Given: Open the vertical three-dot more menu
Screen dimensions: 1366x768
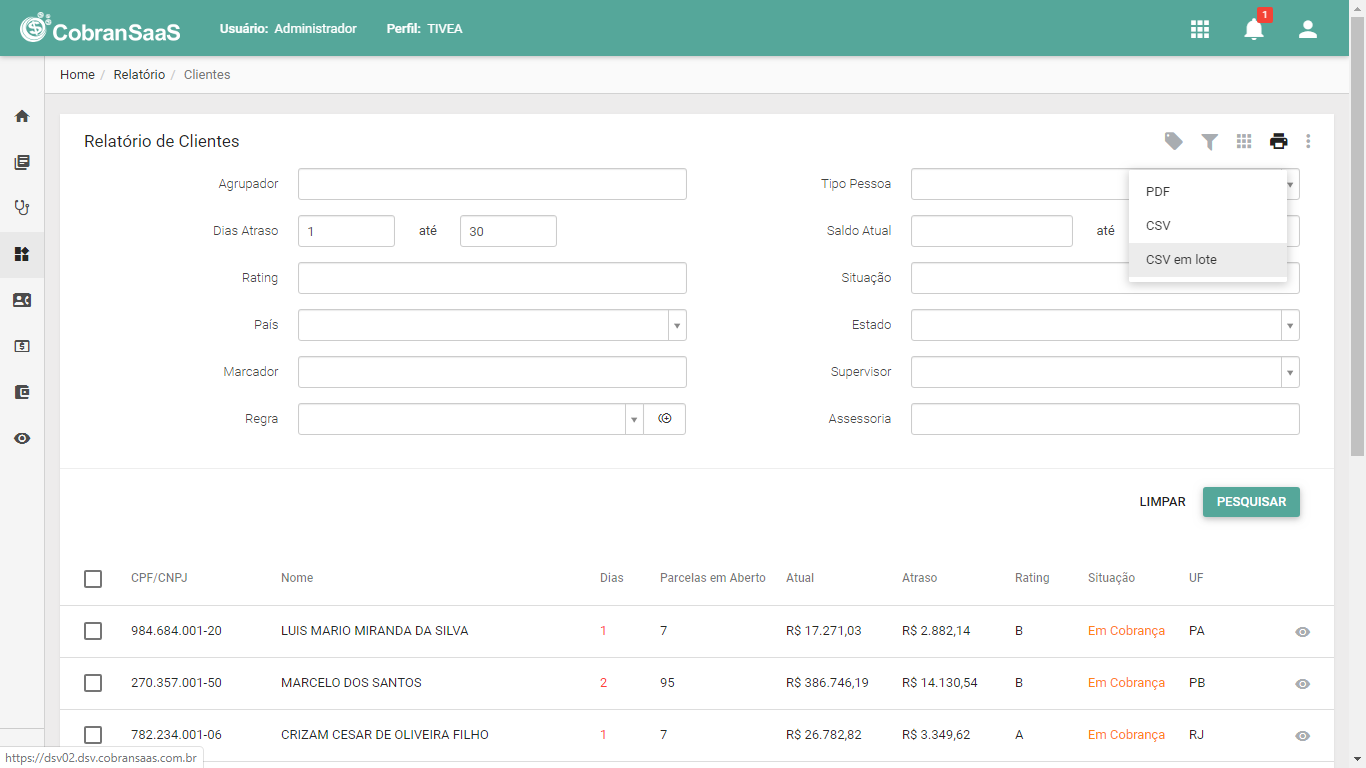Looking at the screenshot, I should point(1308,141).
